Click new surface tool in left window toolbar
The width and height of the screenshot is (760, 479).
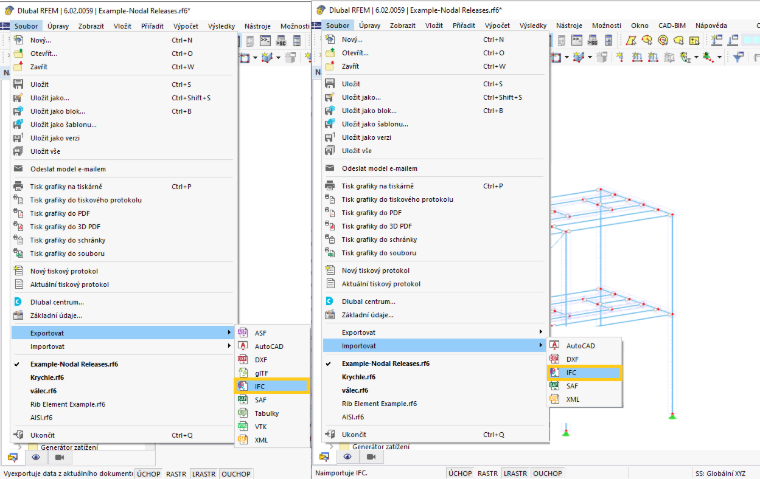coord(245,58)
